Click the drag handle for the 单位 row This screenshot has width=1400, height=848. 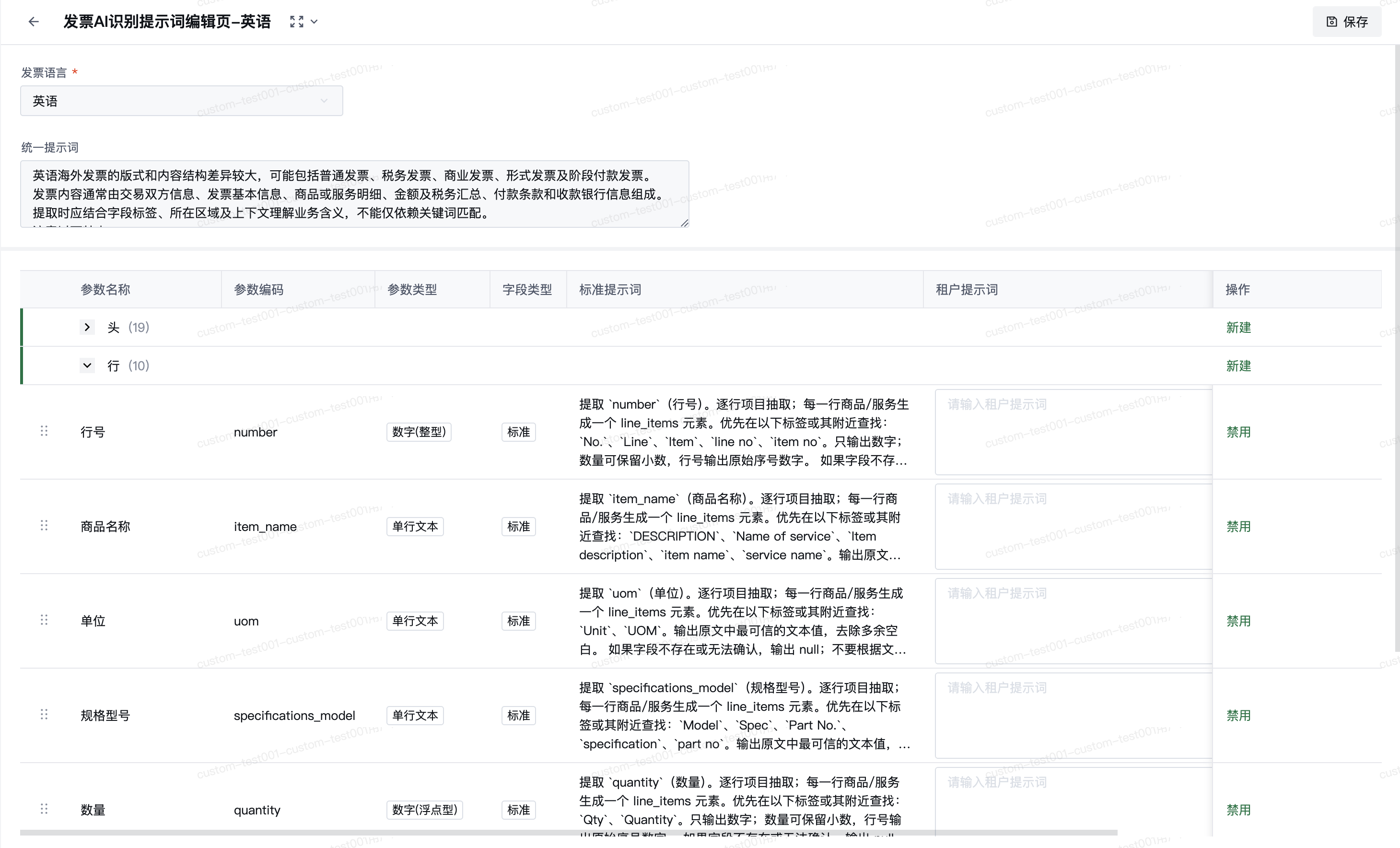[x=44, y=620]
